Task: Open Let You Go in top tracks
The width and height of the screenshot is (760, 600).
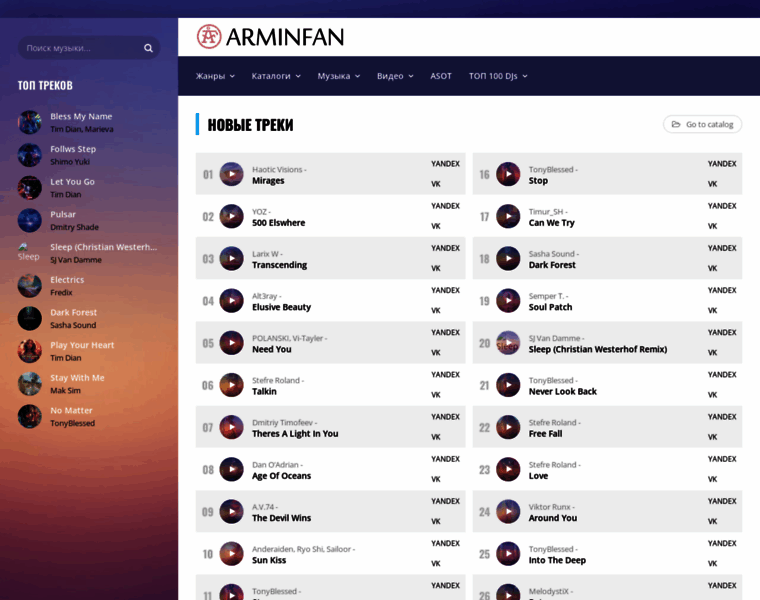Action: [72, 182]
